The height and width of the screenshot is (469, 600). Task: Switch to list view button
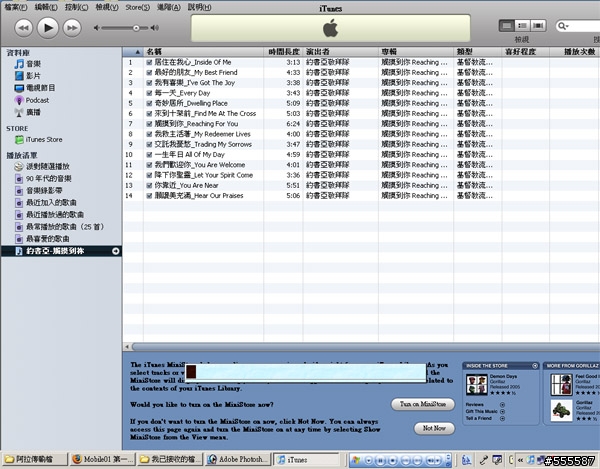[x=507, y=26]
